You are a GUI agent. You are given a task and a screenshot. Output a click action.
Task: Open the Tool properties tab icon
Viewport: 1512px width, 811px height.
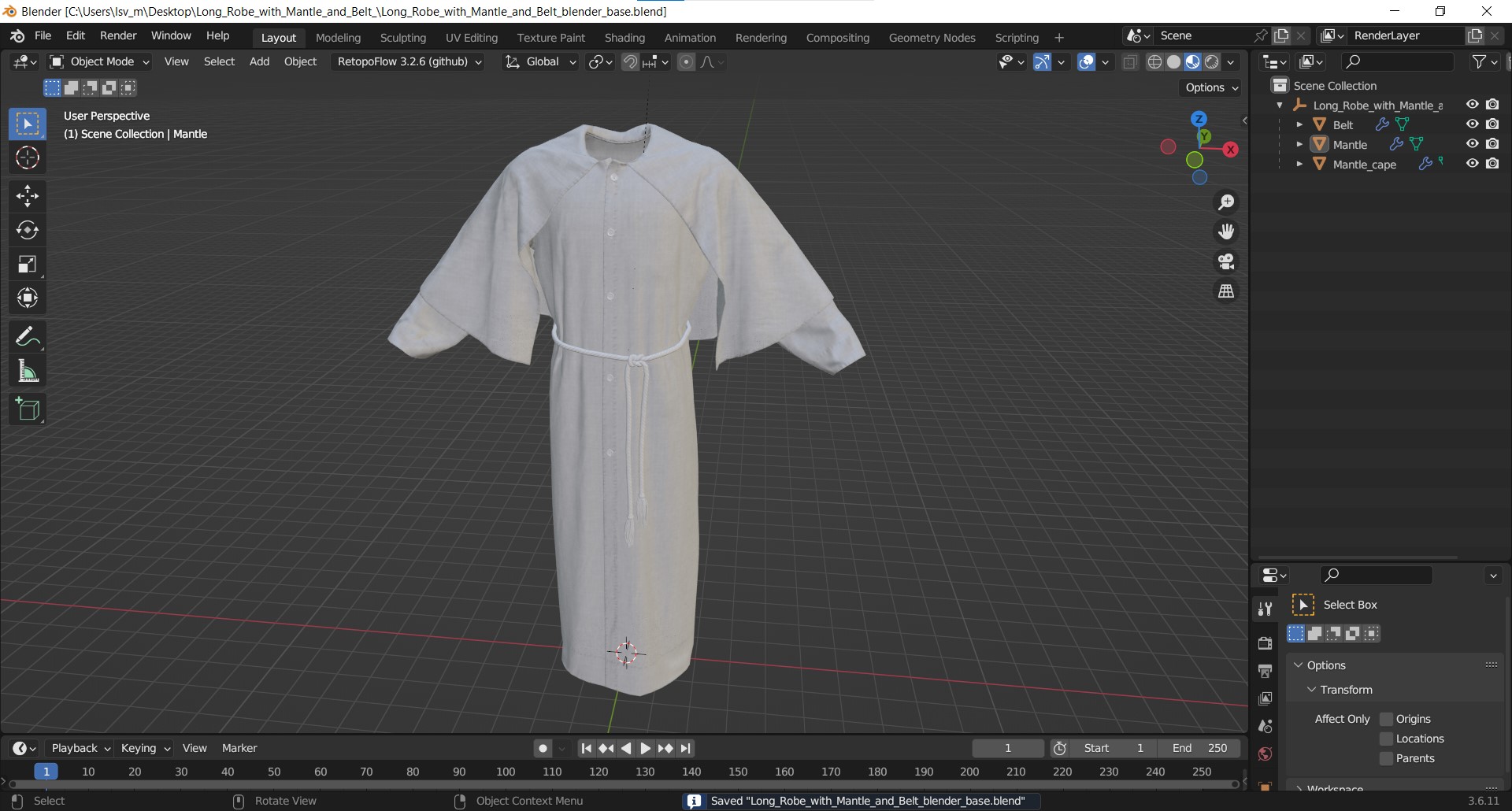1265,609
